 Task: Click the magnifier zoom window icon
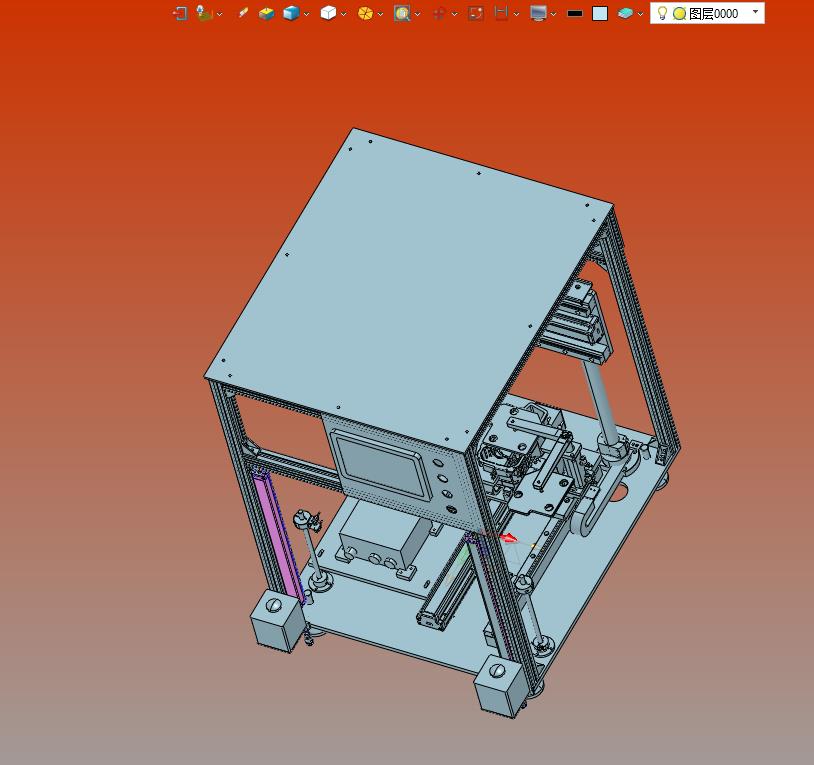[x=402, y=13]
